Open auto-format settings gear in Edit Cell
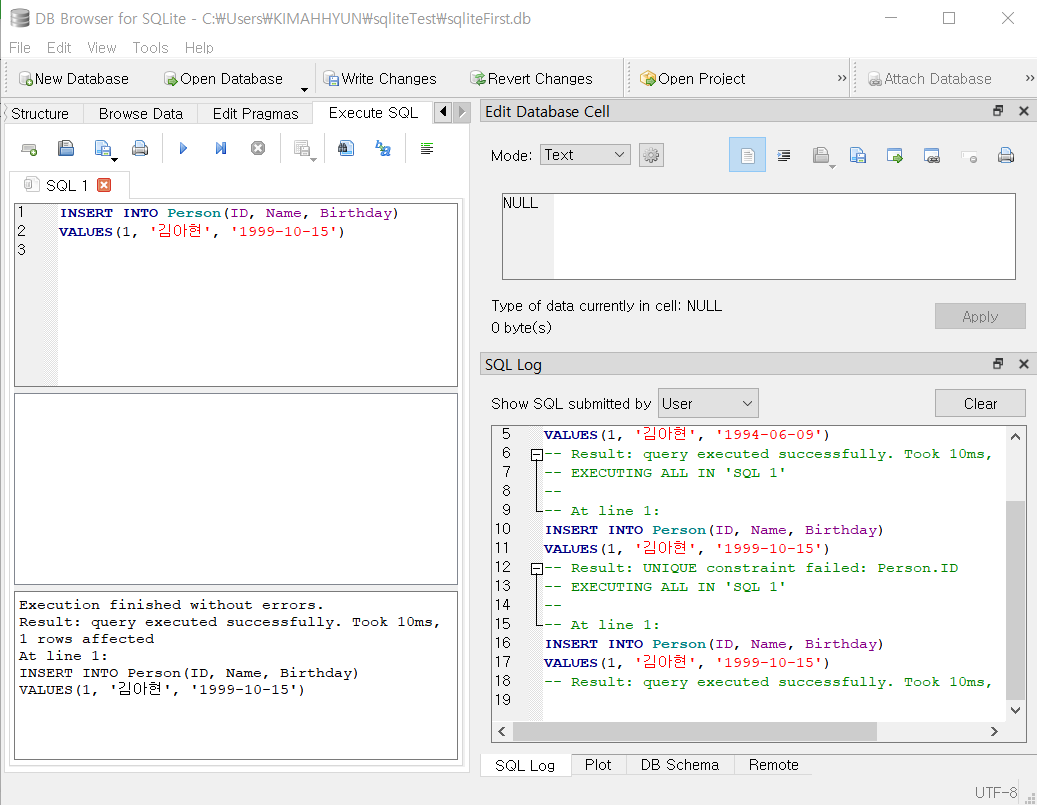 (651, 155)
